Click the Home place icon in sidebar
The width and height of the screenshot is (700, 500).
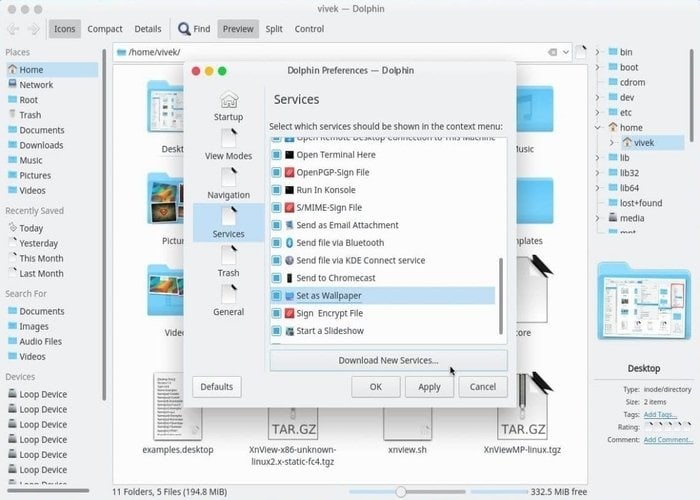[x=12, y=70]
